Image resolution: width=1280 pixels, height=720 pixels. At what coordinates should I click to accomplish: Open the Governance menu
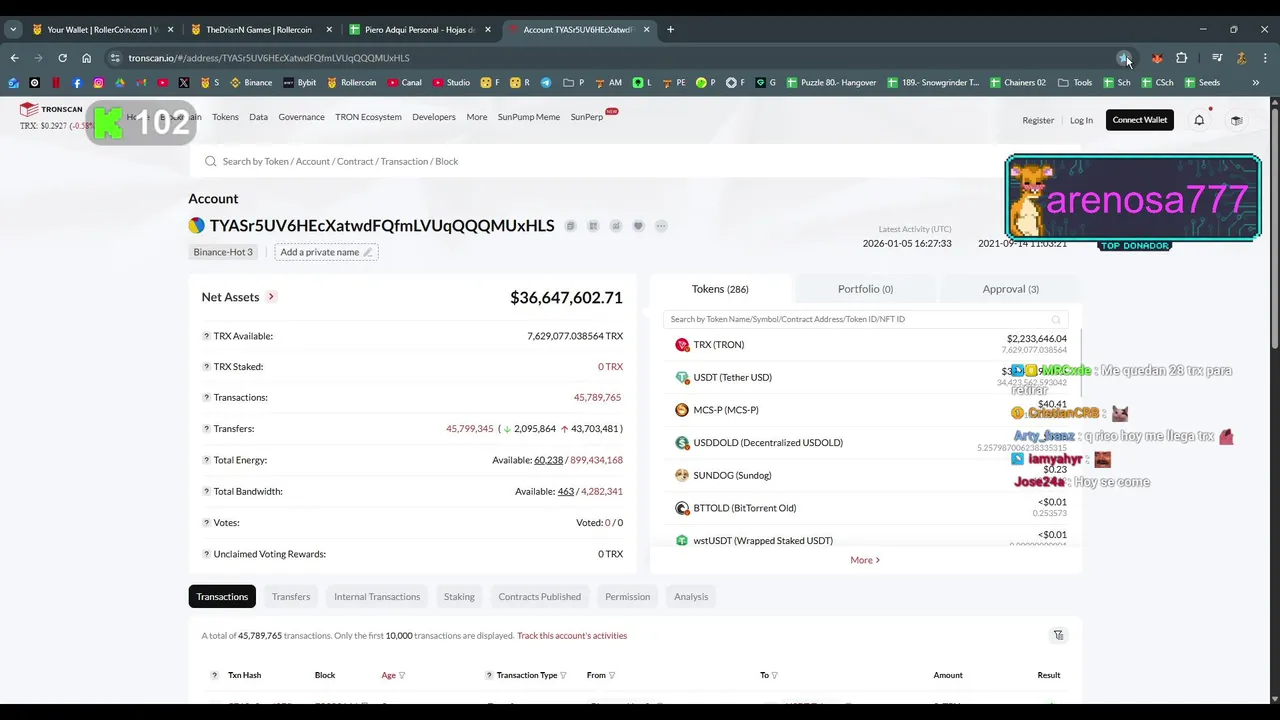(x=301, y=117)
